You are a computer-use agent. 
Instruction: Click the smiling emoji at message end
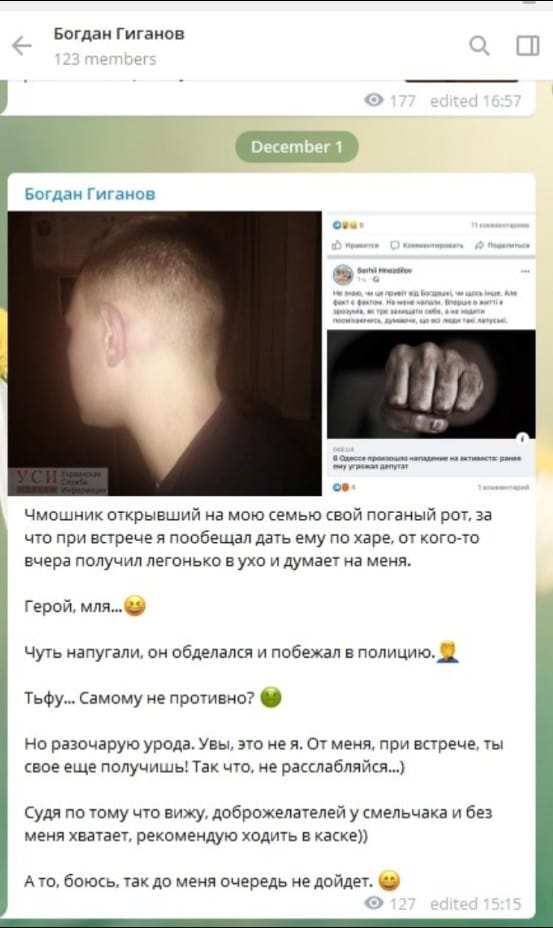(x=388, y=881)
